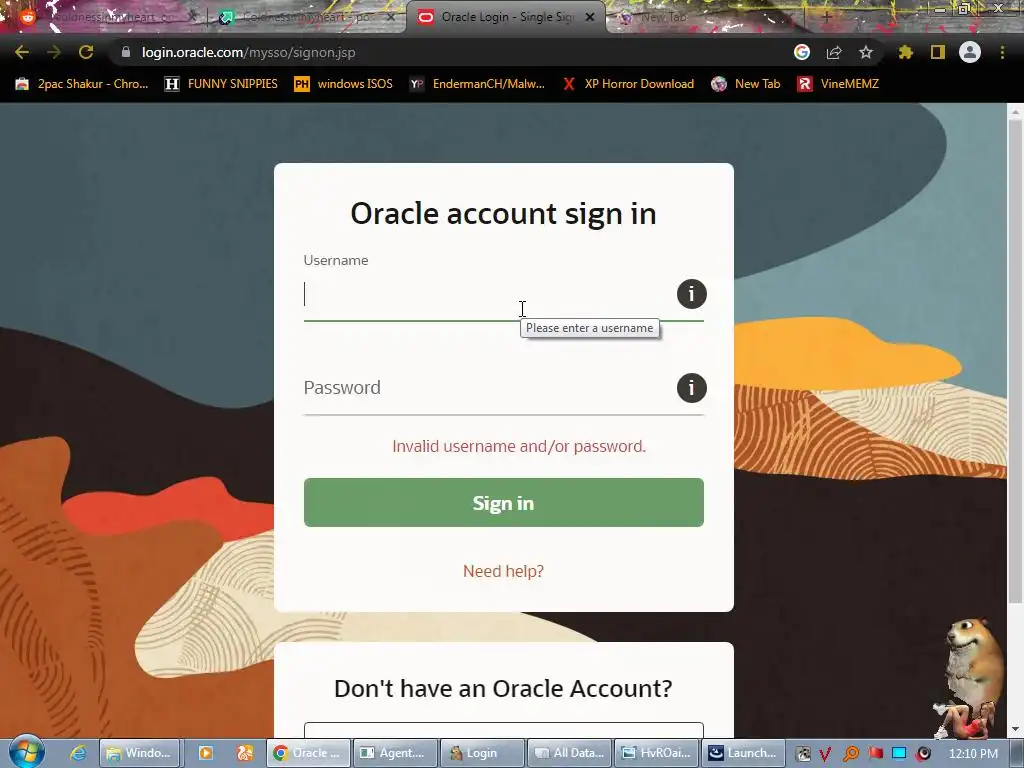The height and width of the screenshot is (768, 1024).
Task: Close the Oracle Login tab
Action: coord(590,17)
